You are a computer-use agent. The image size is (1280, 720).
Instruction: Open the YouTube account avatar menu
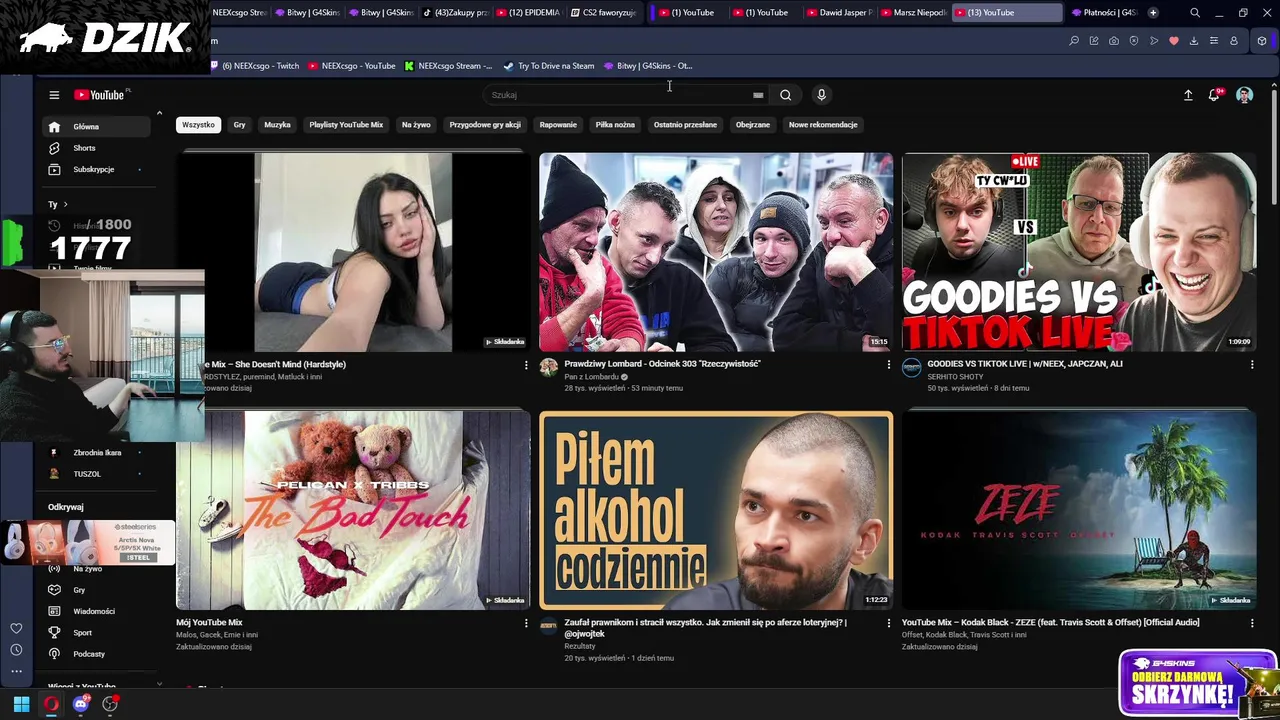(x=1244, y=95)
